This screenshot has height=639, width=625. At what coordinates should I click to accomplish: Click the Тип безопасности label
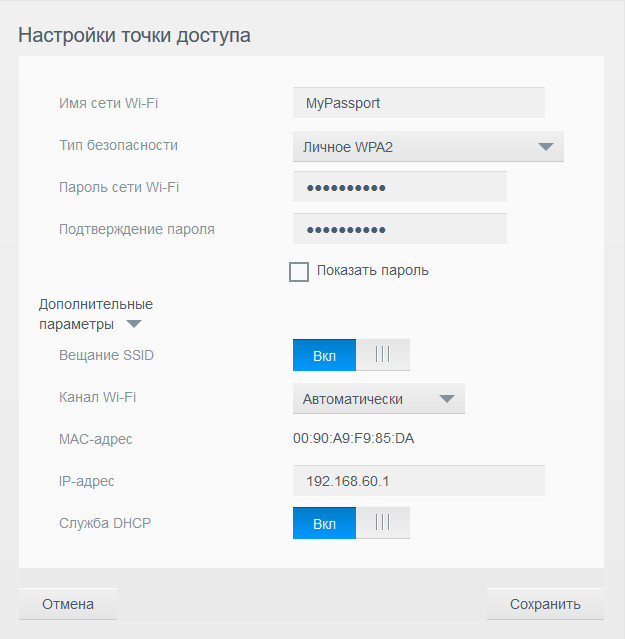pyautogui.click(x=118, y=145)
